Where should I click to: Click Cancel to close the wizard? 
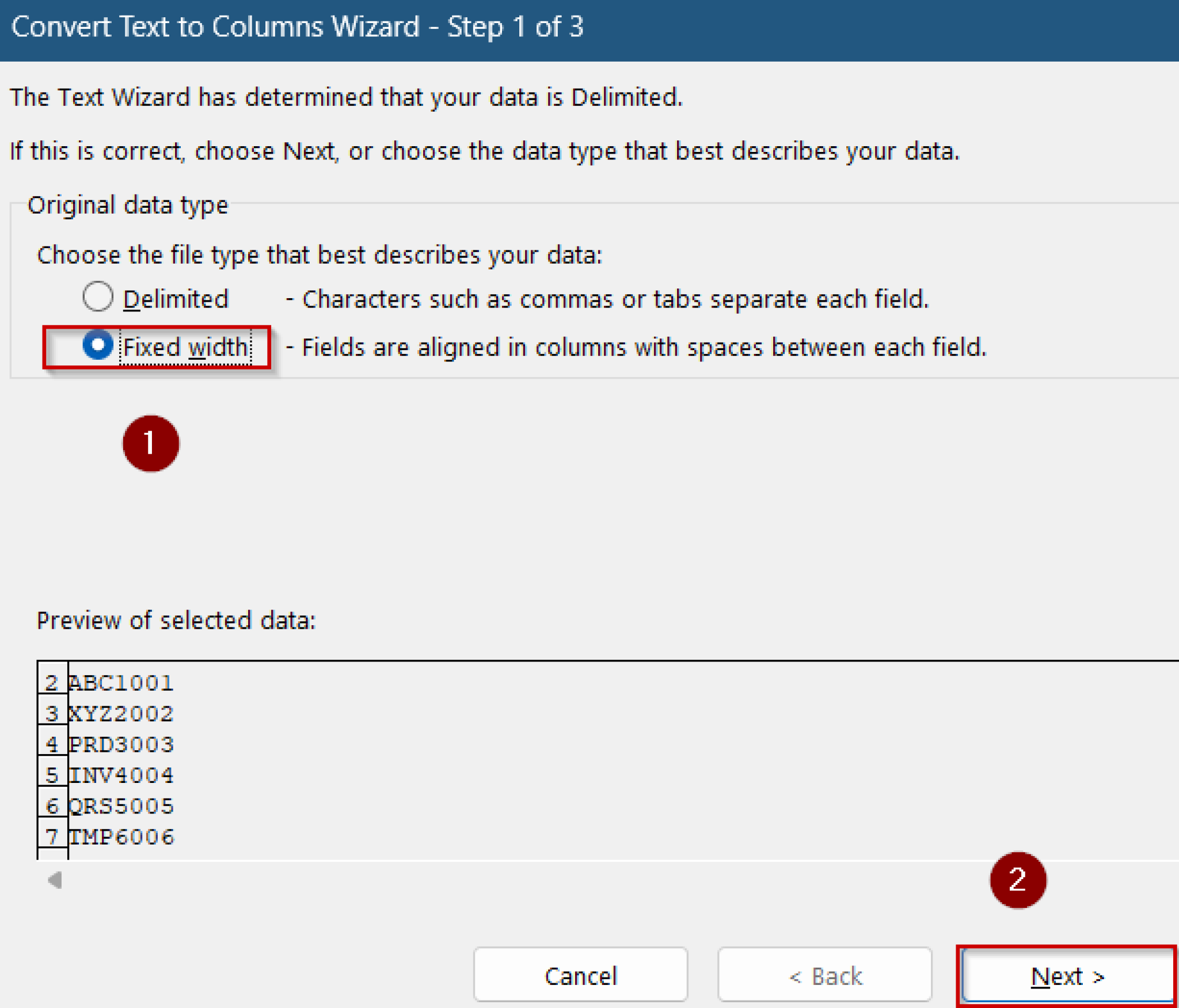[x=580, y=975]
